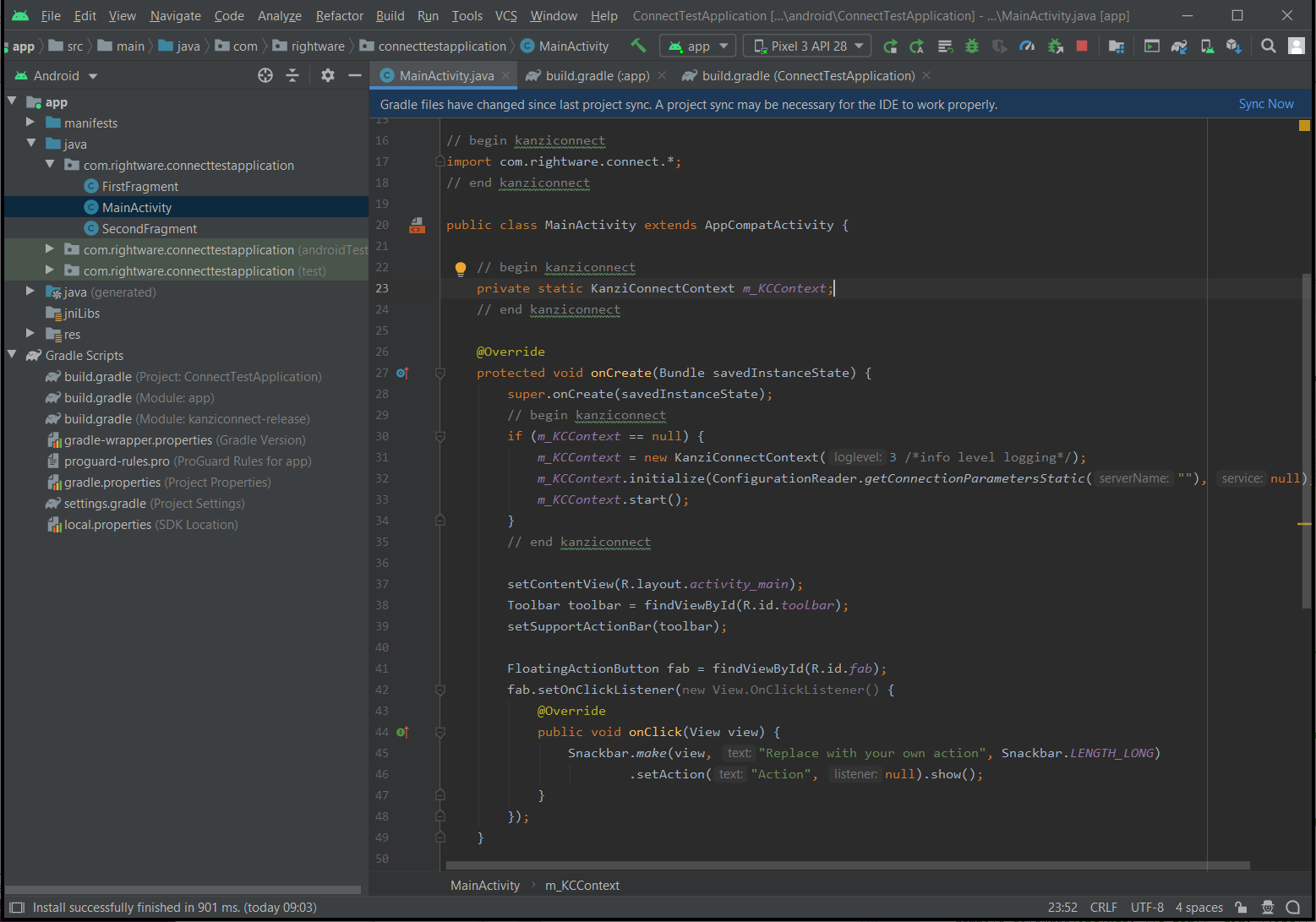Toggle the lock icon in the status bar
Image resolution: width=1316 pixels, height=922 pixels.
point(1240,907)
